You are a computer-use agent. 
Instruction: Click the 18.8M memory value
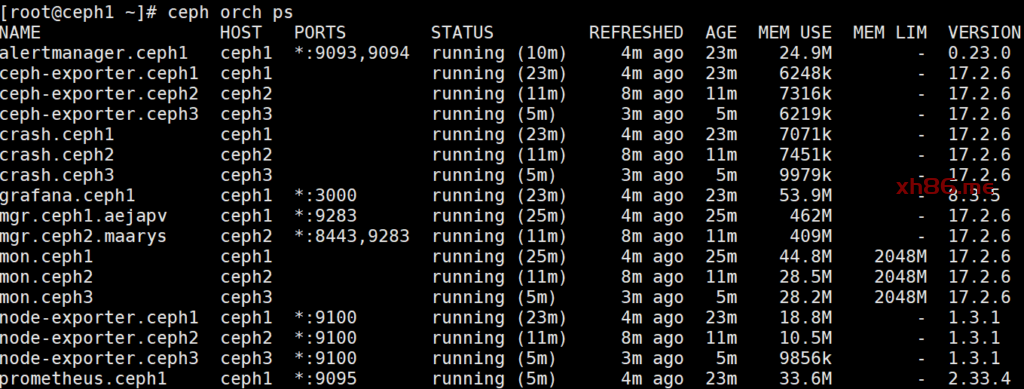[805, 318]
